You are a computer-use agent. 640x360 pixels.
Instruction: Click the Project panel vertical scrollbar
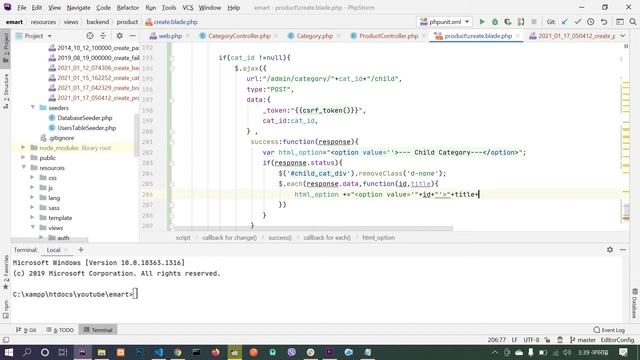click(x=136, y=135)
